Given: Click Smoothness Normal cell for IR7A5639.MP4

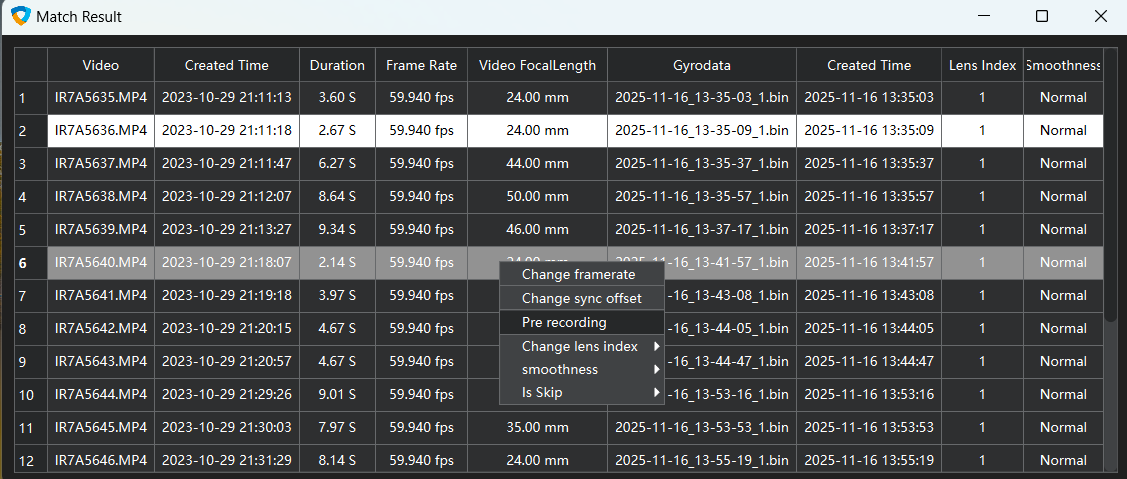Looking at the screenshot, I should (x=1062, y=229).
